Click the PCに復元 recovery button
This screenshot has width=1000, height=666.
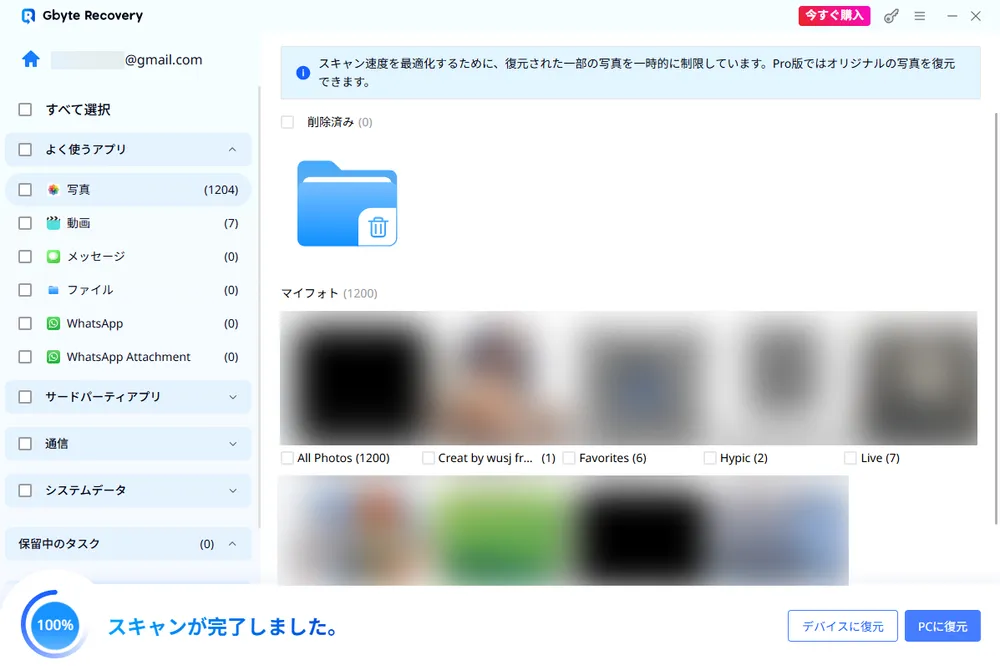(942, 625)
